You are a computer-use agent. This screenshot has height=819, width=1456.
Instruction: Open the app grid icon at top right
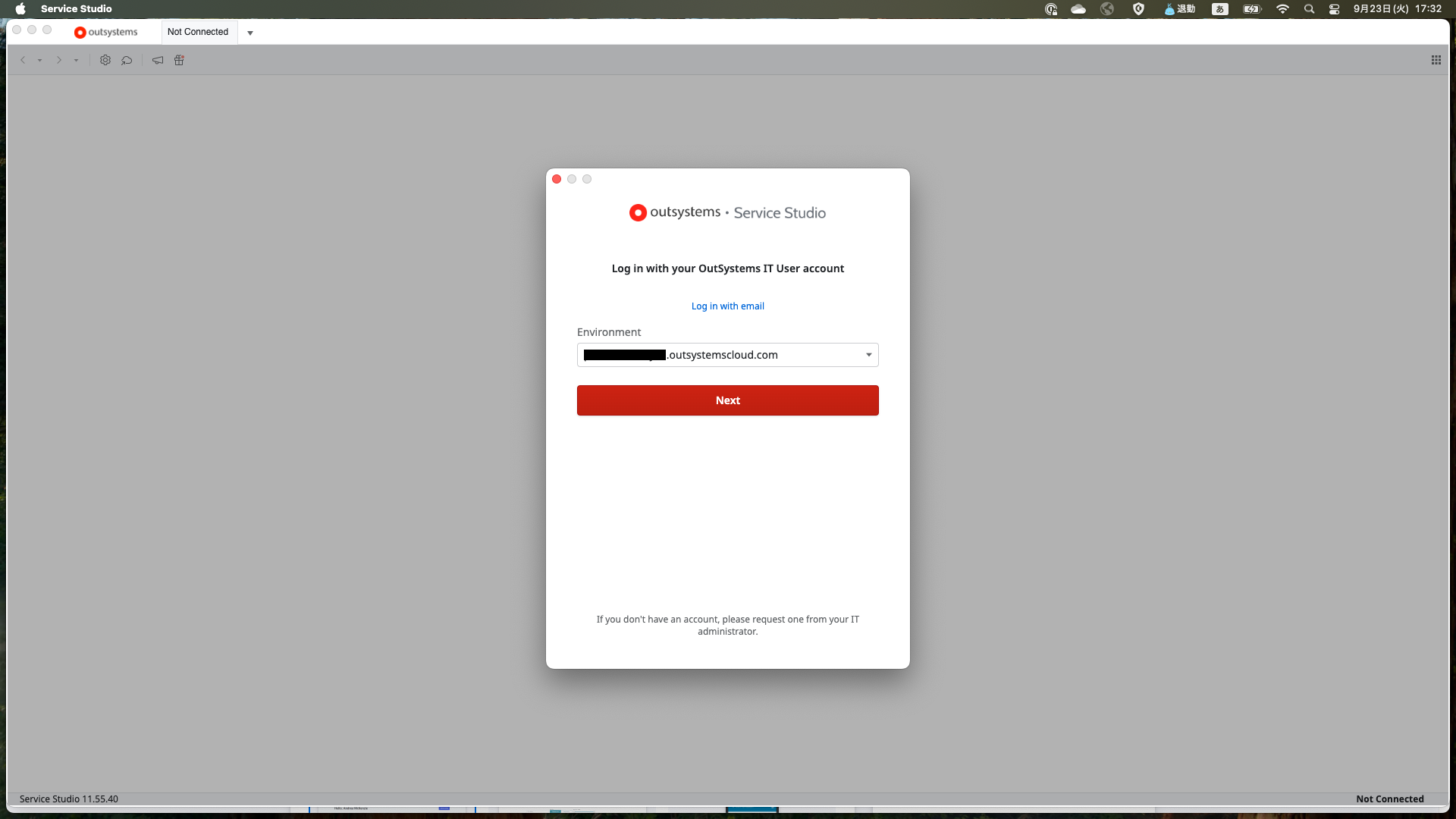pos(1436,59)
